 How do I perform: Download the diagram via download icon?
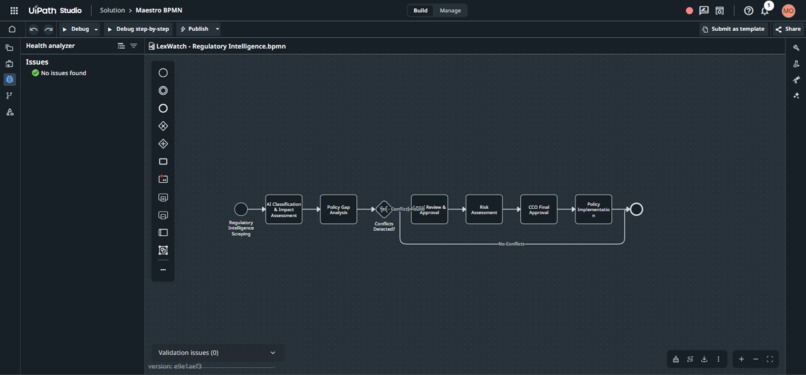pos(704,359)
